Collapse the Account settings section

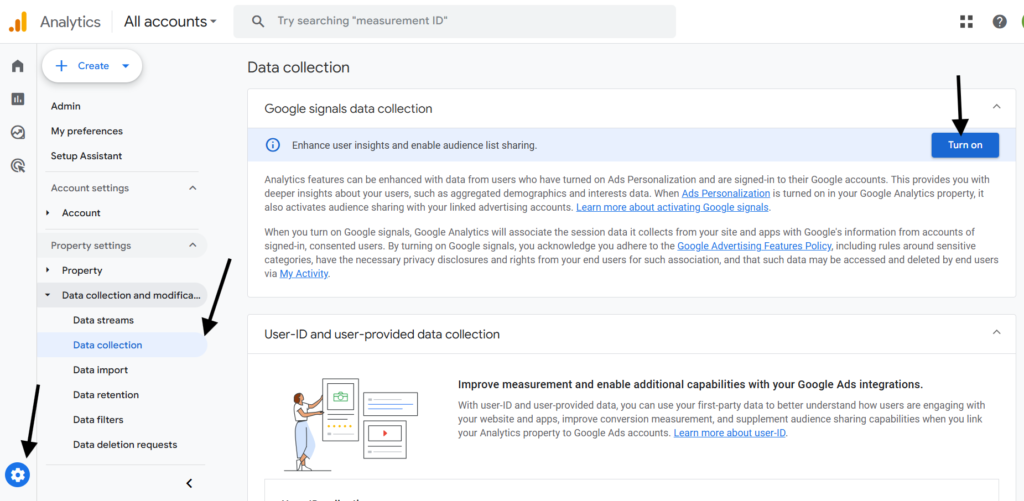[193, 188]
